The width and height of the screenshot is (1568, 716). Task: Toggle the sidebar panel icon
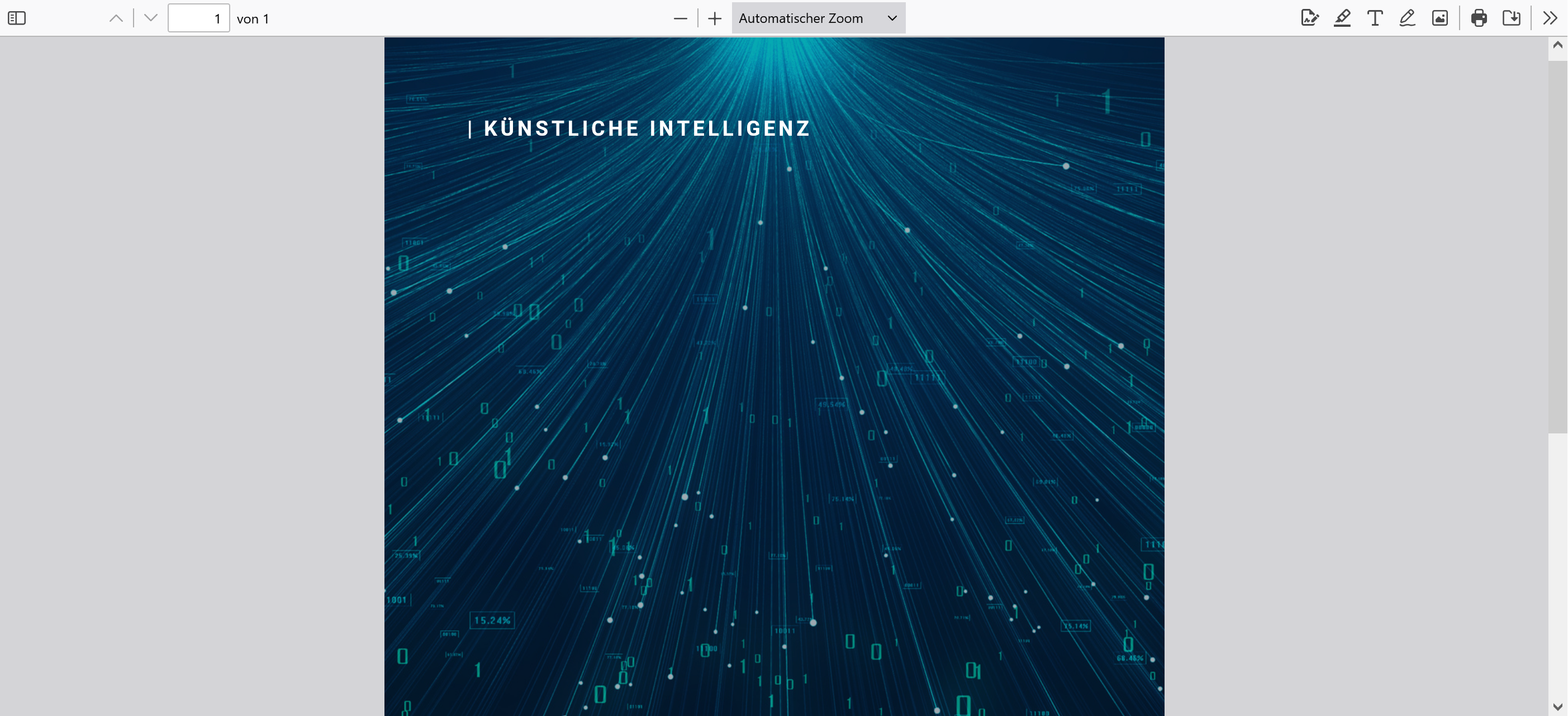[17, 18]
